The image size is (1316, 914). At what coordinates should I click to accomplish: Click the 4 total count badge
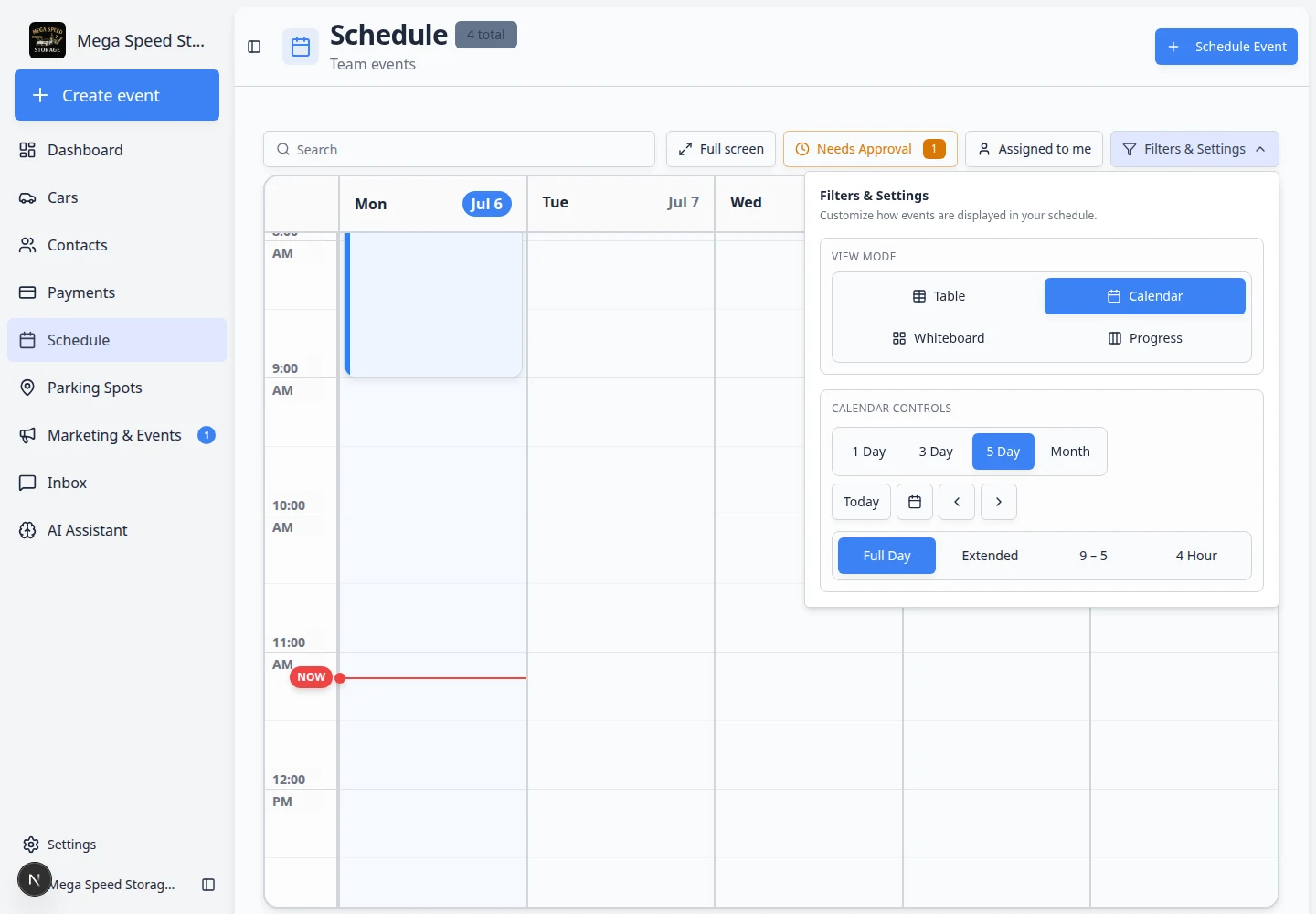(x=486, y=35)
